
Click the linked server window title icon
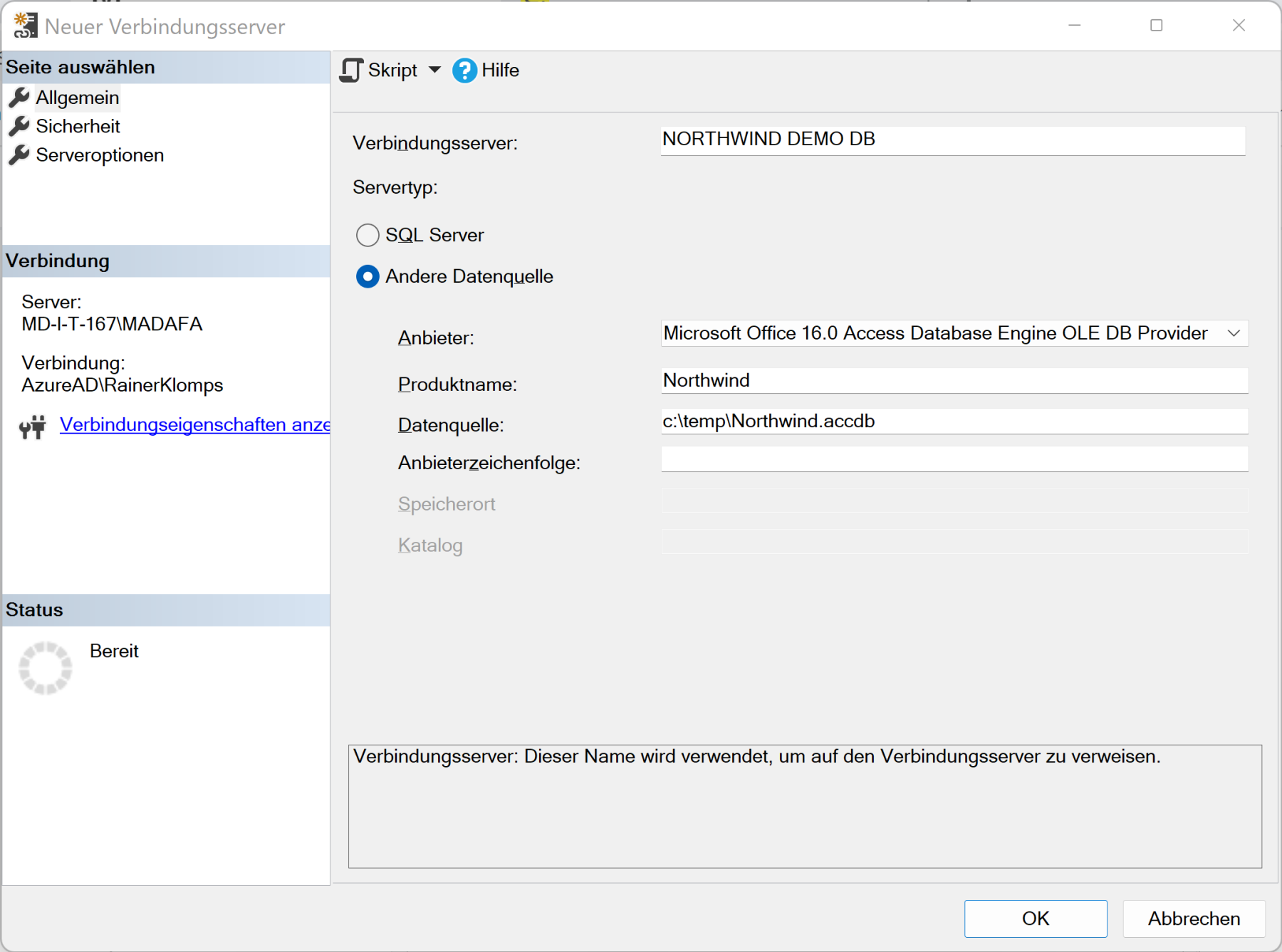[25, 26]
